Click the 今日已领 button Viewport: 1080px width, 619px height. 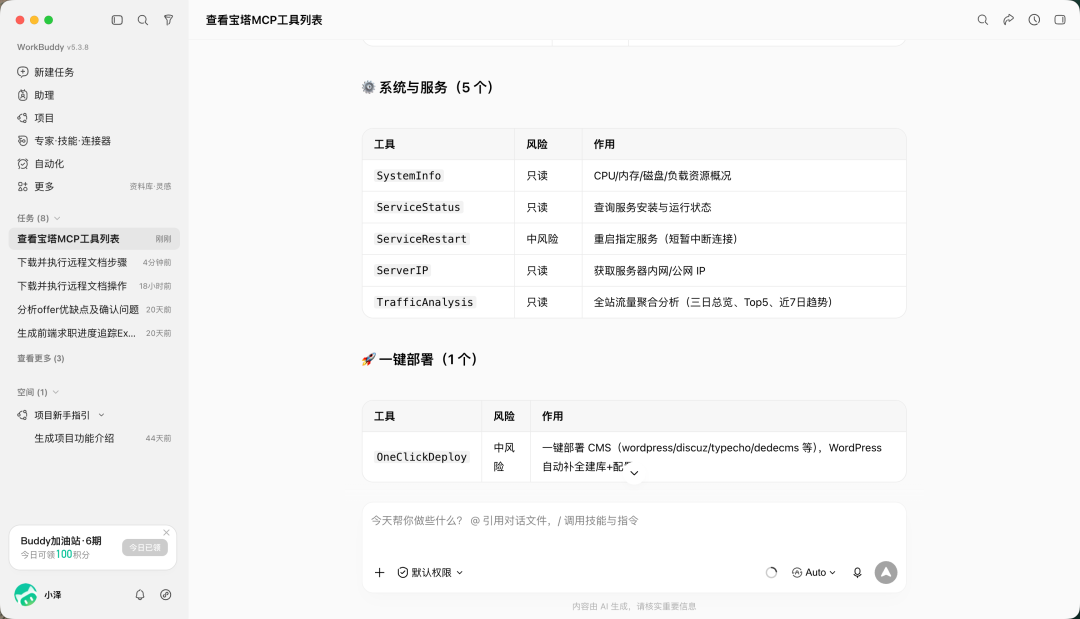click(x=145, y=547)
